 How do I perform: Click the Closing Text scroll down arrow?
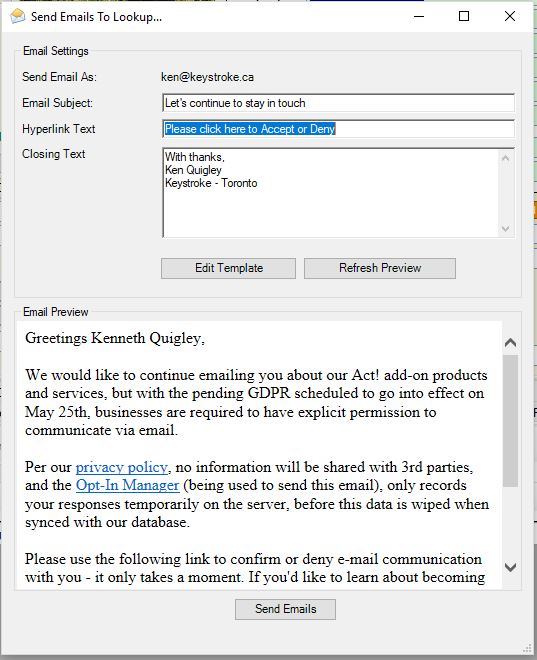506,229
